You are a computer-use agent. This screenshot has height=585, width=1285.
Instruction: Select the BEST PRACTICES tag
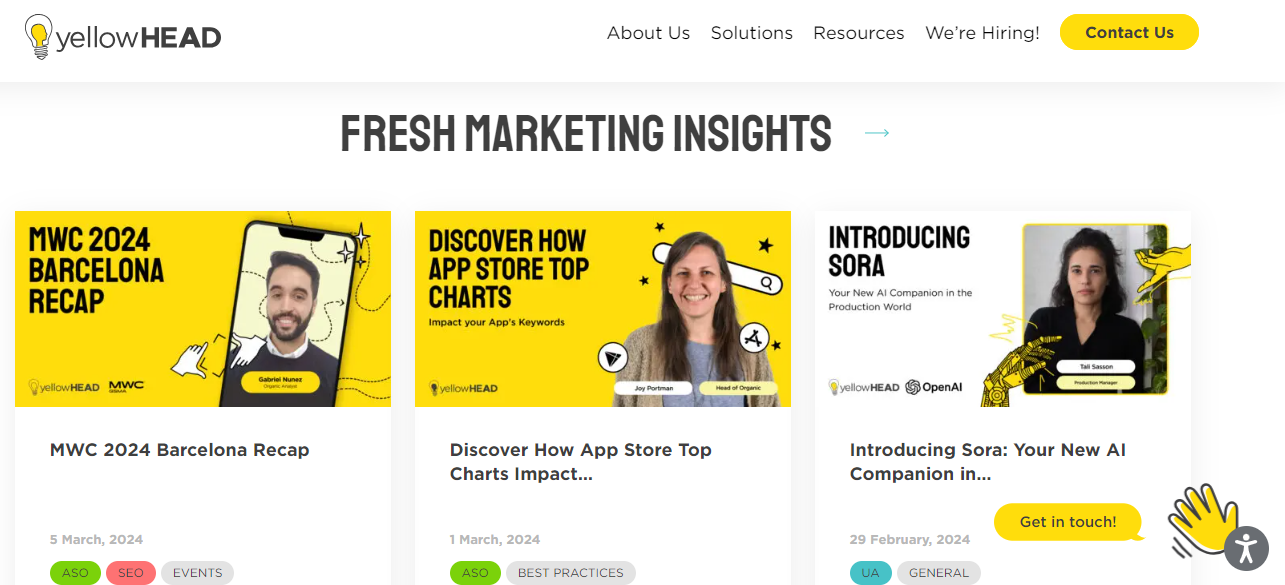click(570, 573)
